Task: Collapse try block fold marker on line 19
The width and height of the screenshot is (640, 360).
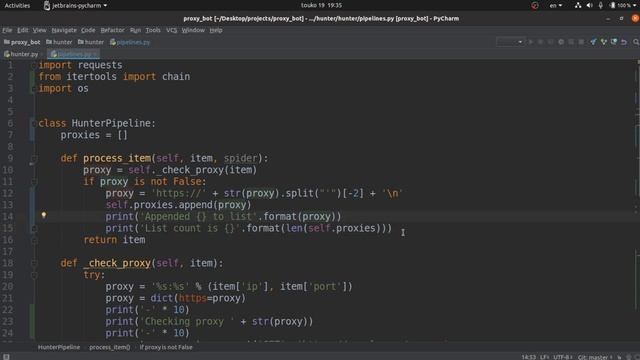Action: [34, 275]
